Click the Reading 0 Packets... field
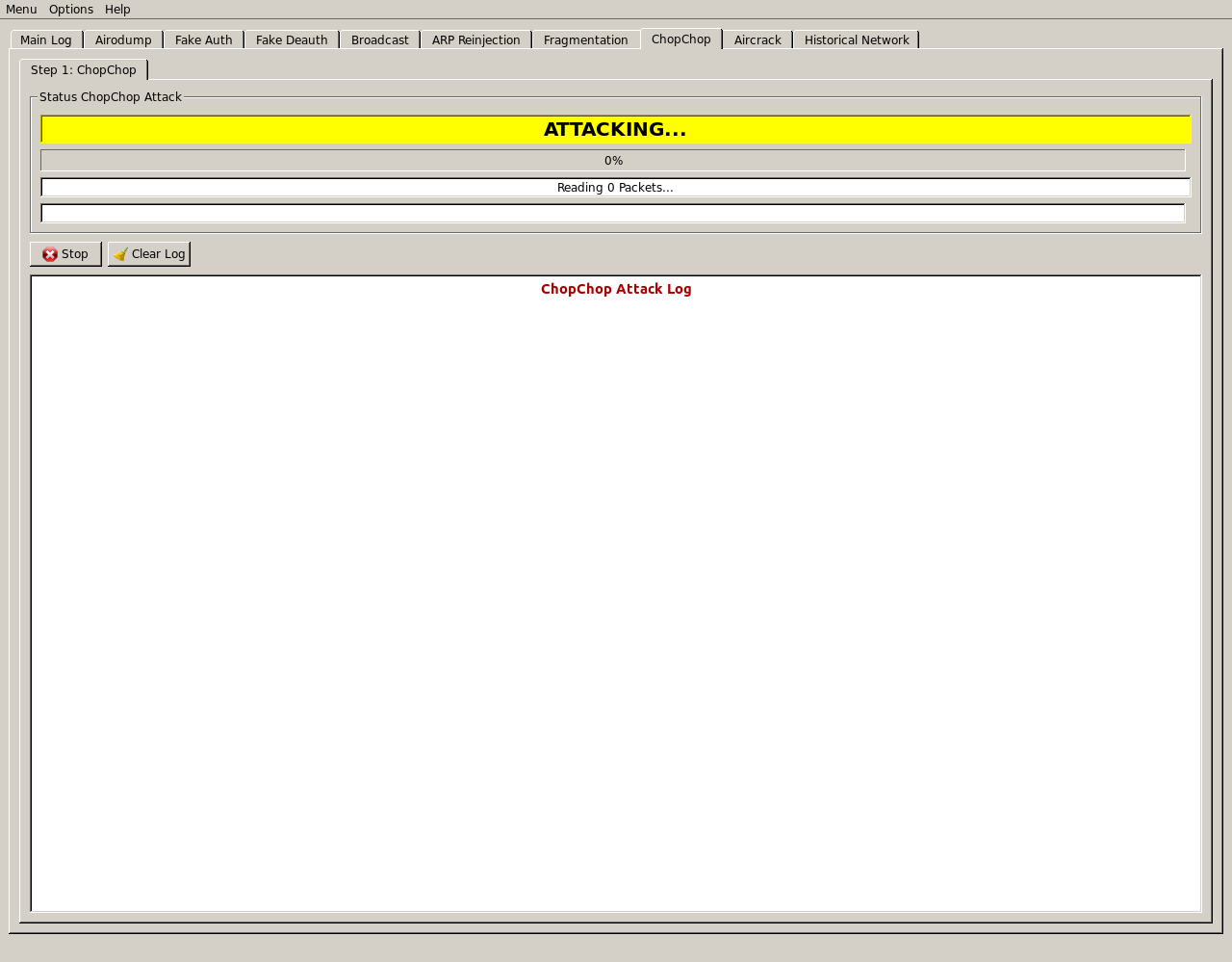The height and width of the screenshot is (962, 1232). tap(616, 188)
